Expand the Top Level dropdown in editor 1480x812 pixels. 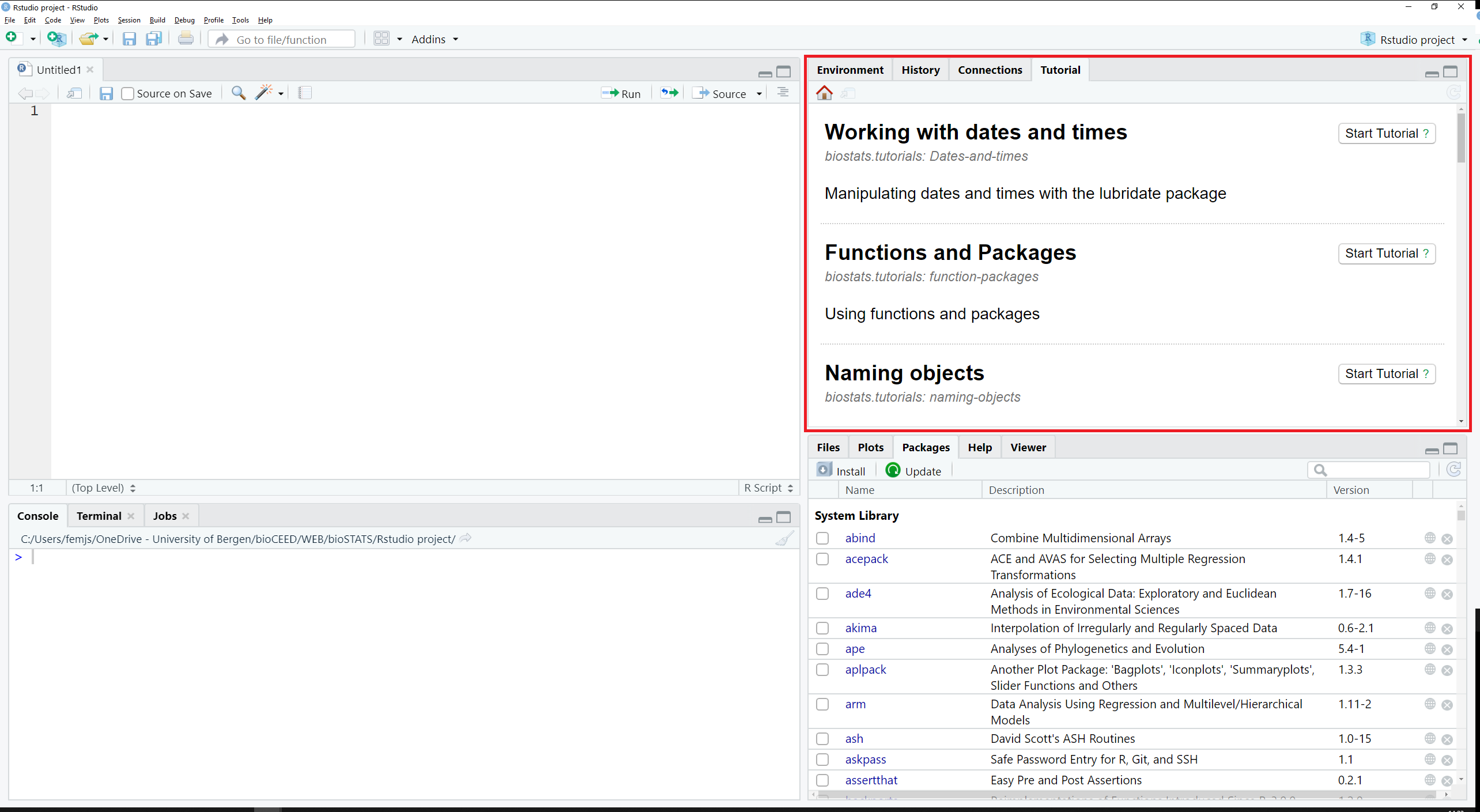pyautogui.click(x=102, y=487)
